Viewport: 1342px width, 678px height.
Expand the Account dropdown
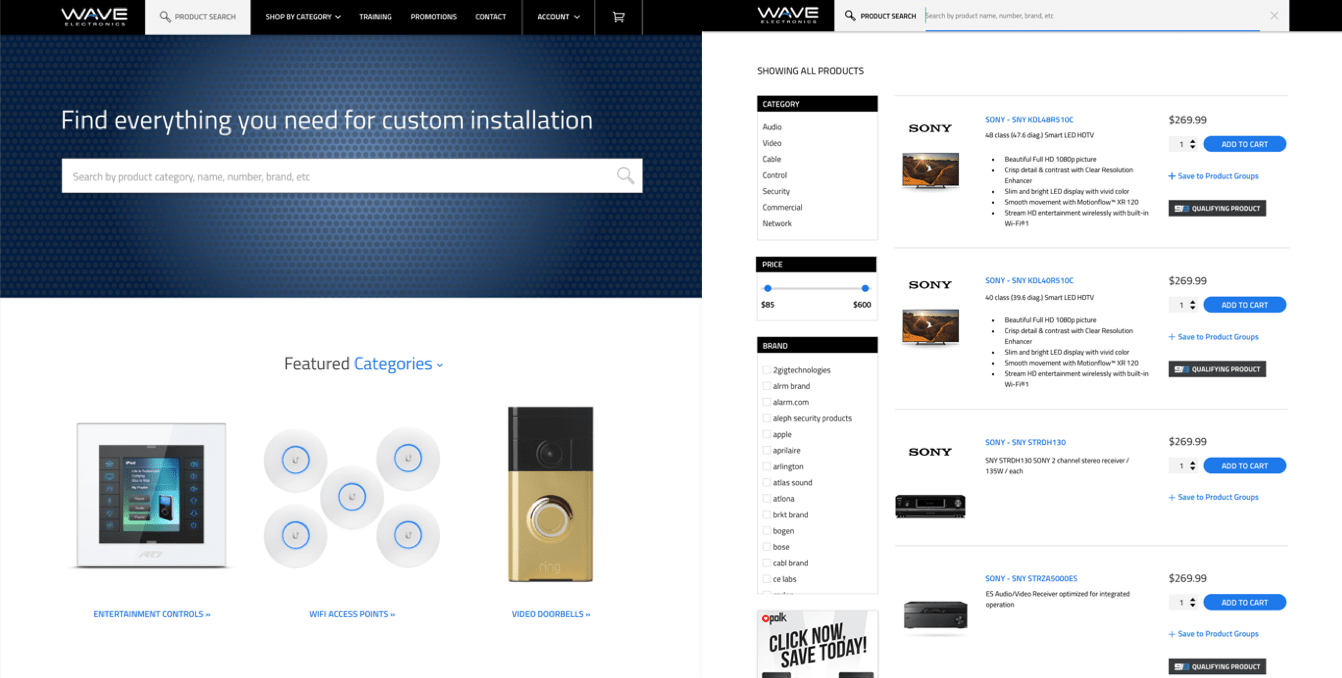(558, 17)
